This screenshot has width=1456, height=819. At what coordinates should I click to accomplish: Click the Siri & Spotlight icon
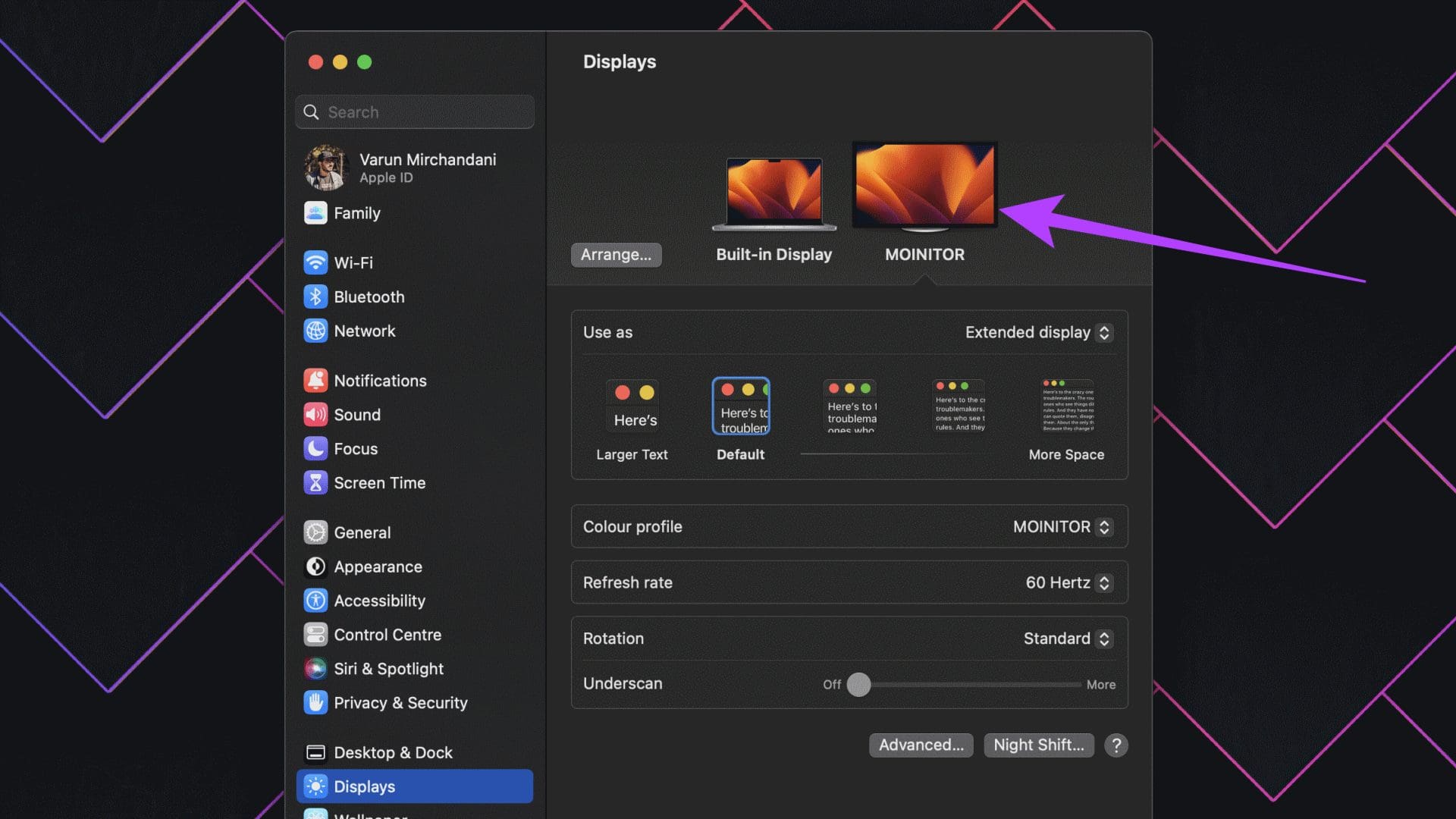pos(315,668)
